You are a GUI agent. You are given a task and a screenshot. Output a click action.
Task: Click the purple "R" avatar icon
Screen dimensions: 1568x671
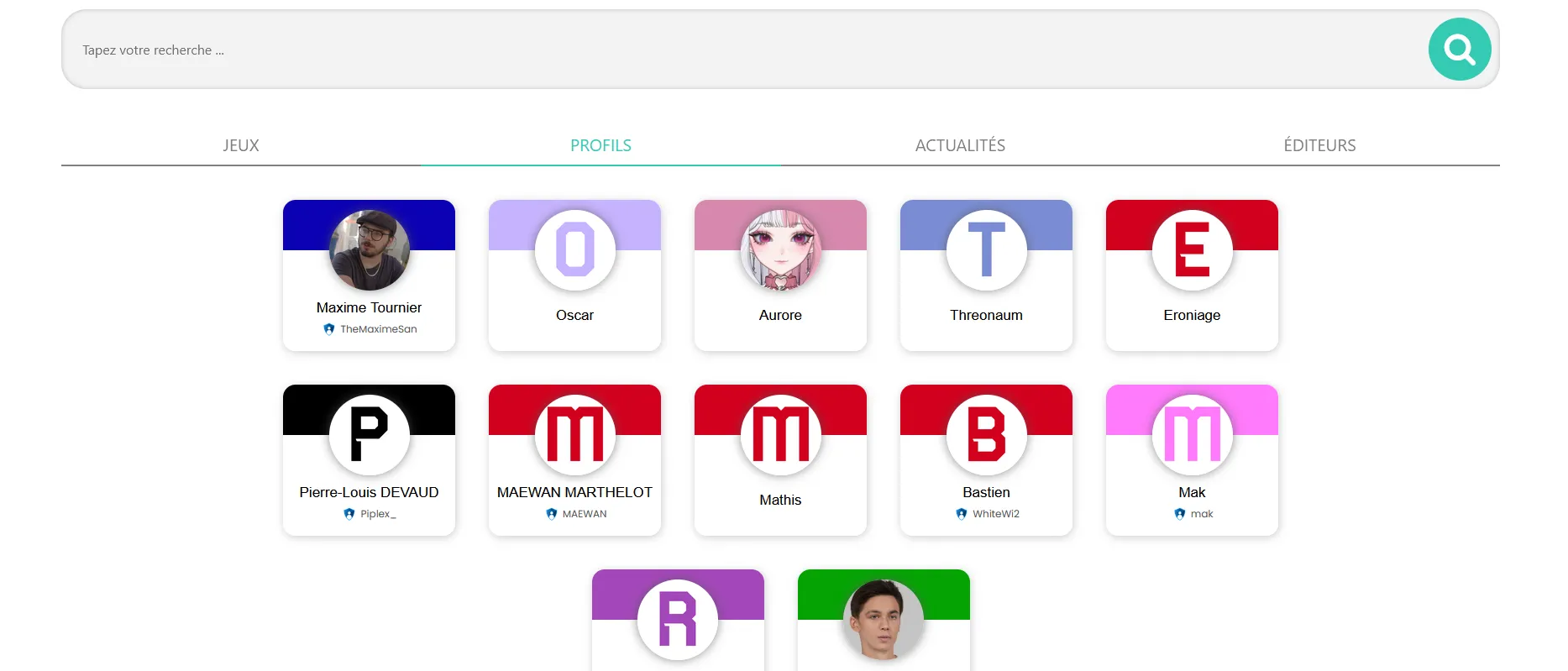[678, 620]
